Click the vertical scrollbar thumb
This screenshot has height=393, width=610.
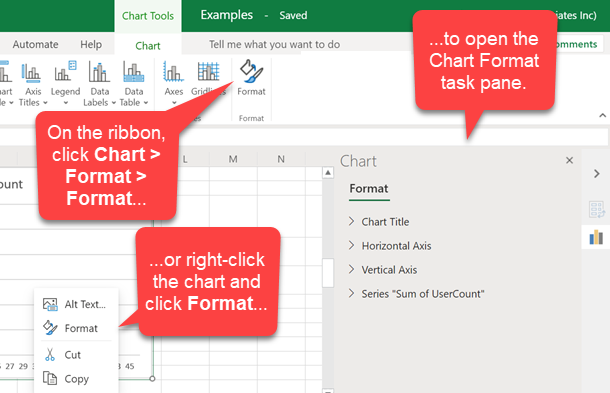tap(328, 272)
